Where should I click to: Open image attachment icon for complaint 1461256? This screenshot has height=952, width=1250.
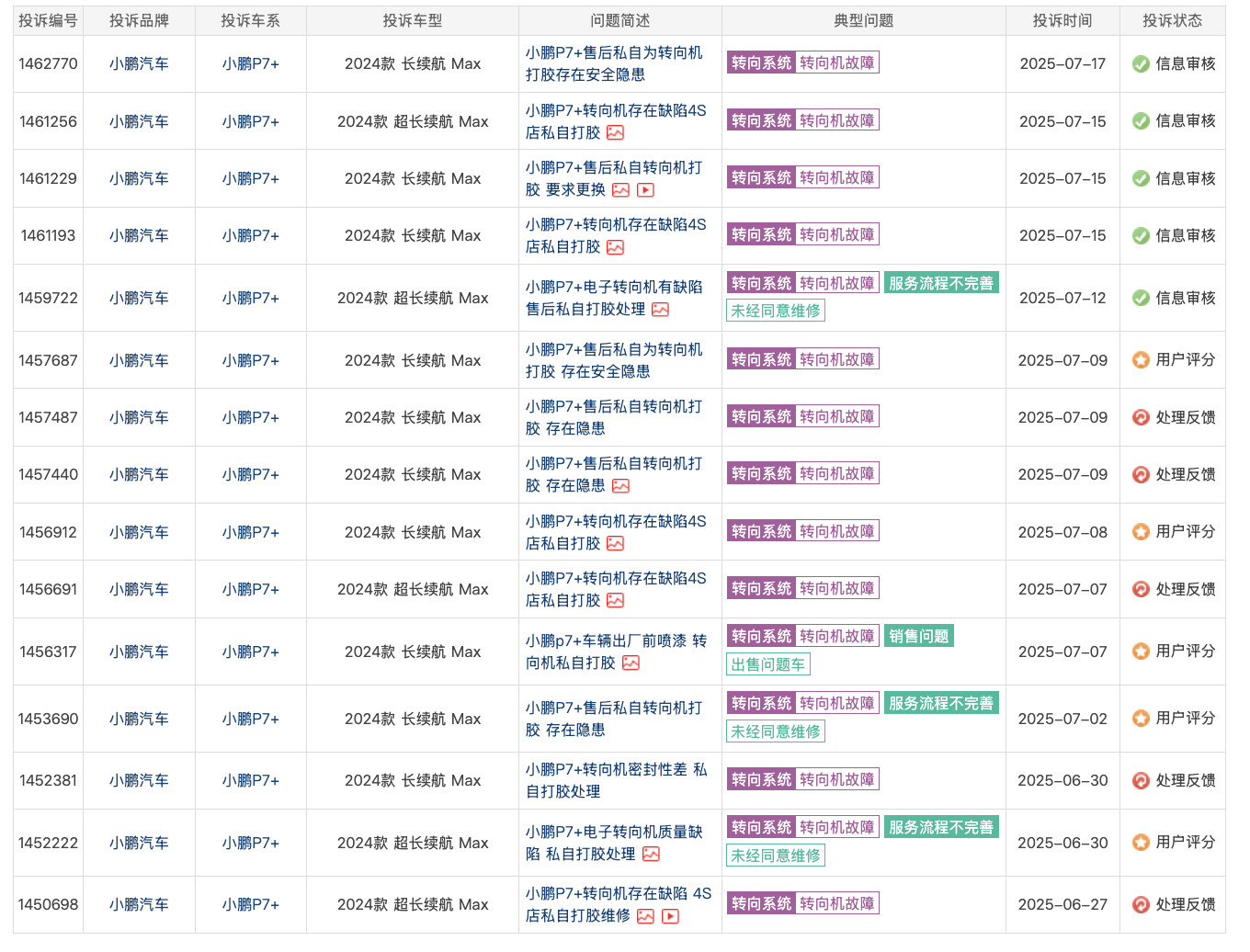point(615,132)
